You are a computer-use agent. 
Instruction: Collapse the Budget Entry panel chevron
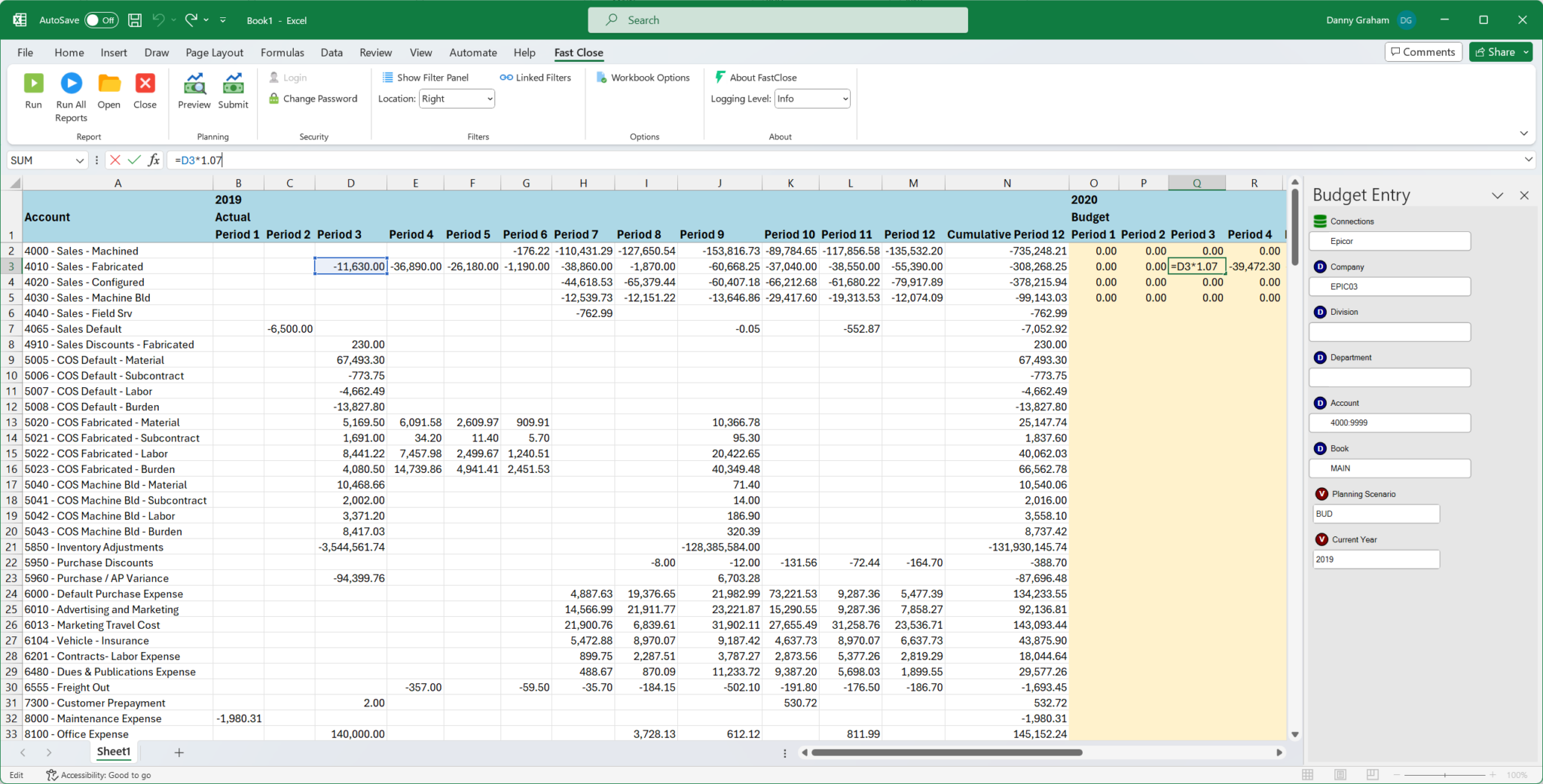pyautogui.click(x=1496, y=195)
